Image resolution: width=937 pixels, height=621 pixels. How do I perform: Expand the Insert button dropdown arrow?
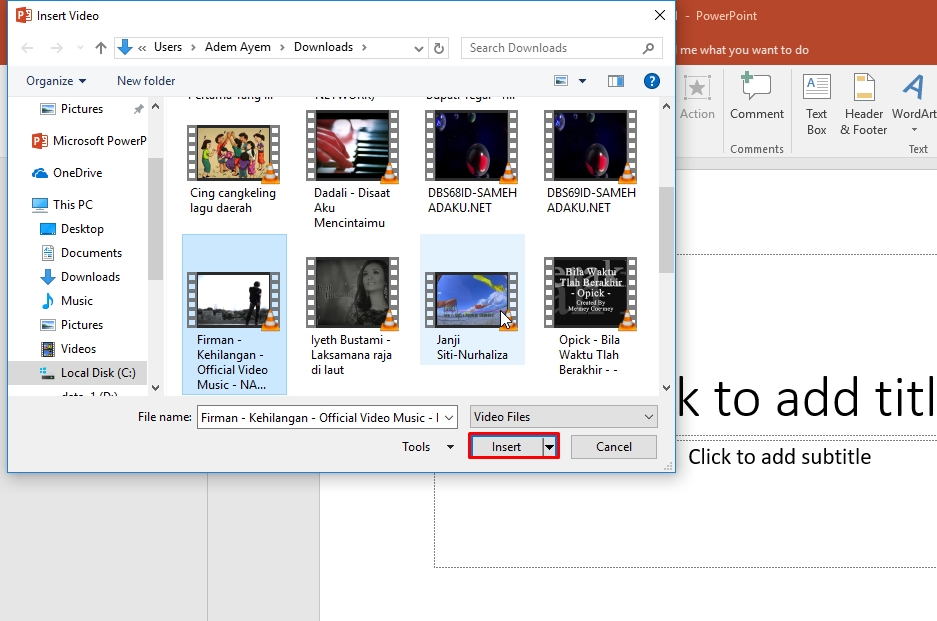coord(549,446)
